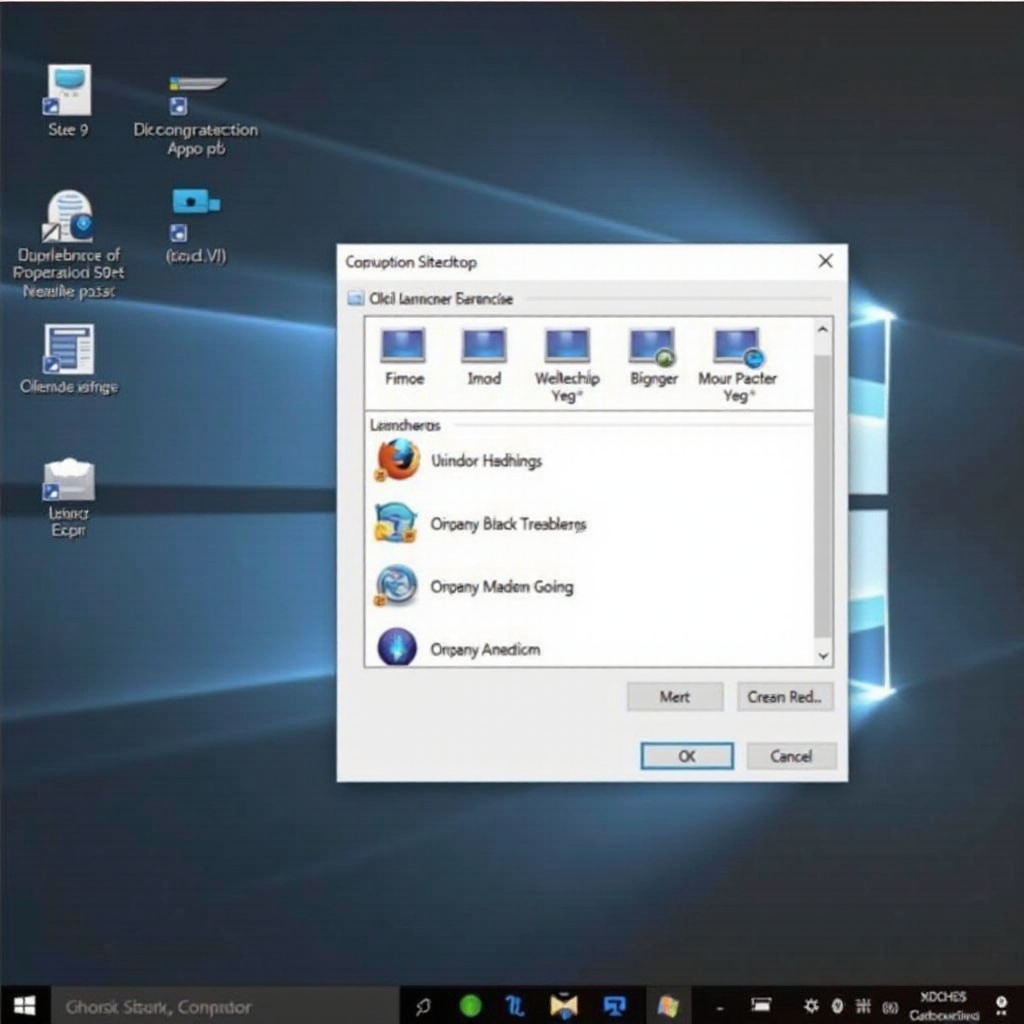
Task: Open the (tand.VI) desktop shortcut
Action: pyautogui.click(x=195, y=226)
